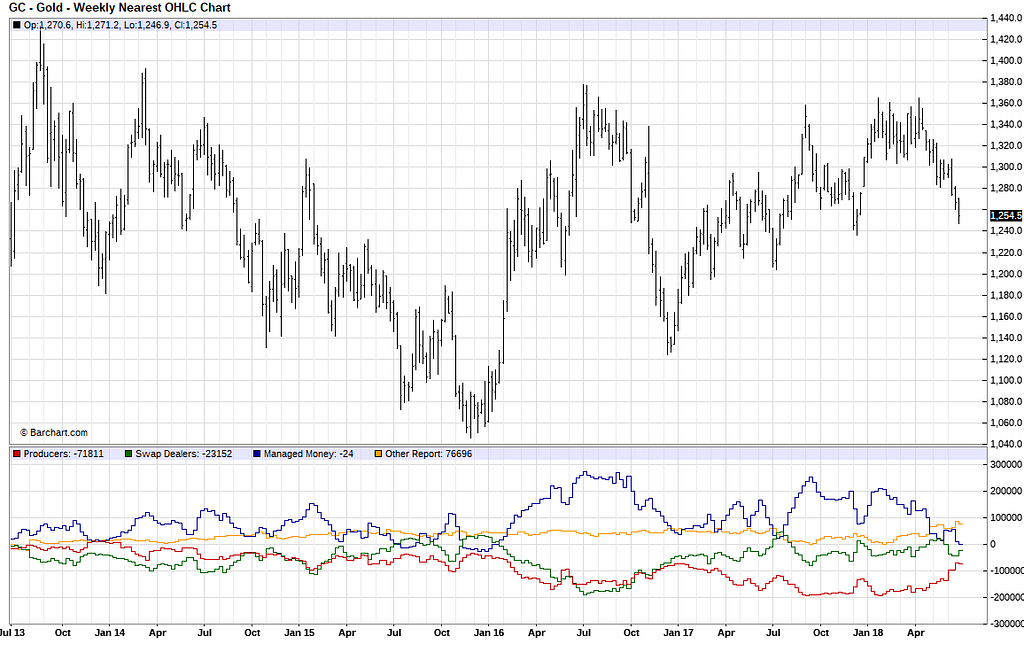Image resolution: width=1024 pixels, height=660 pixels.
Task: Click the 'Op:1,270.6' open value
Action: click(x=46, y=25)
